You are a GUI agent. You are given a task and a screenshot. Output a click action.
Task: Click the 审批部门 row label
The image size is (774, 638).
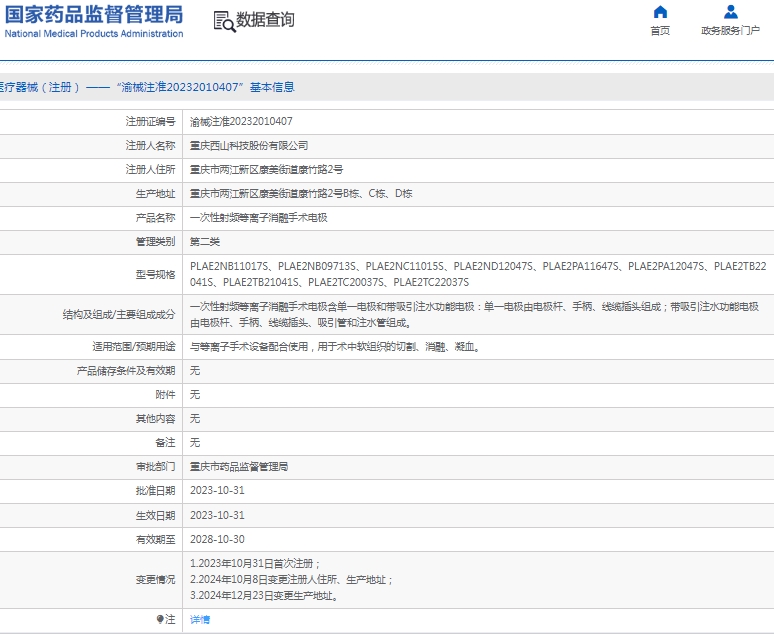155,467
